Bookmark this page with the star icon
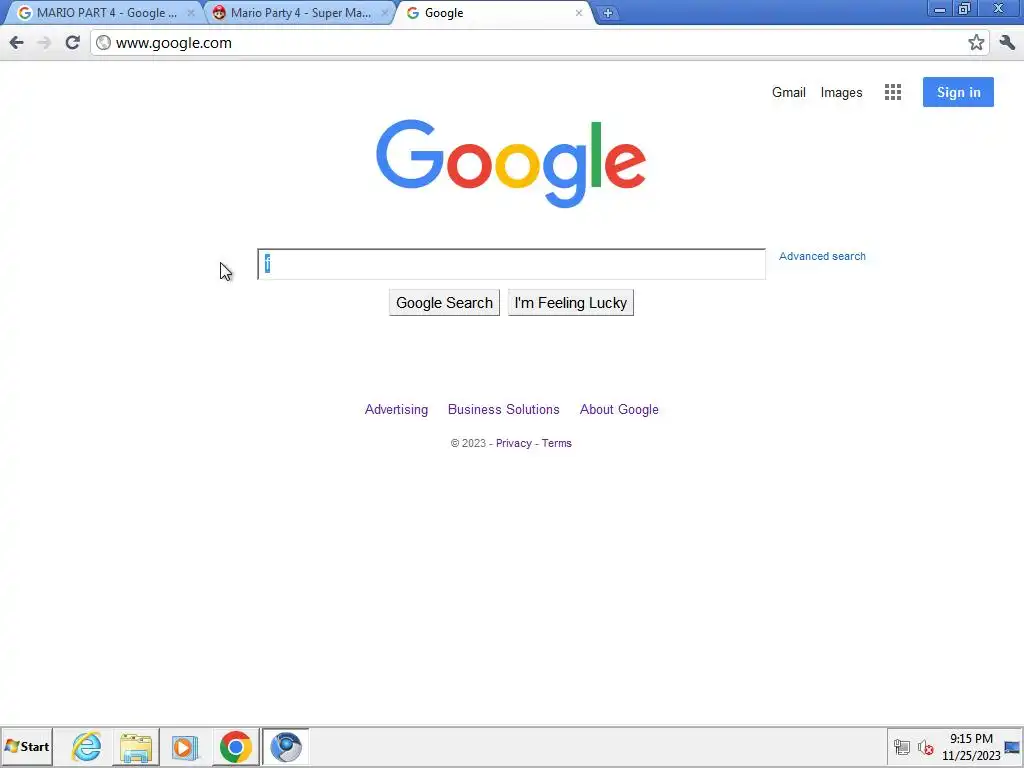This screenshot has height=768, width=1024. point(976,43)
